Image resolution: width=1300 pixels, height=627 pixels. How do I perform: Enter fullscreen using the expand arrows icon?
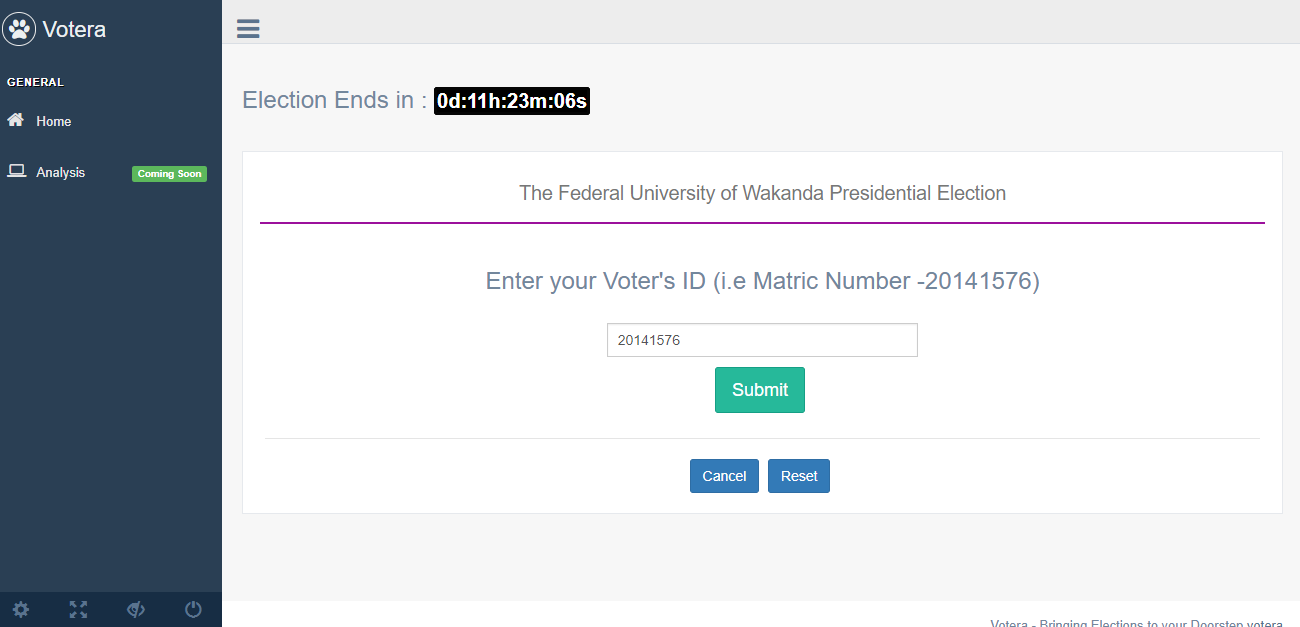(78, 609)
